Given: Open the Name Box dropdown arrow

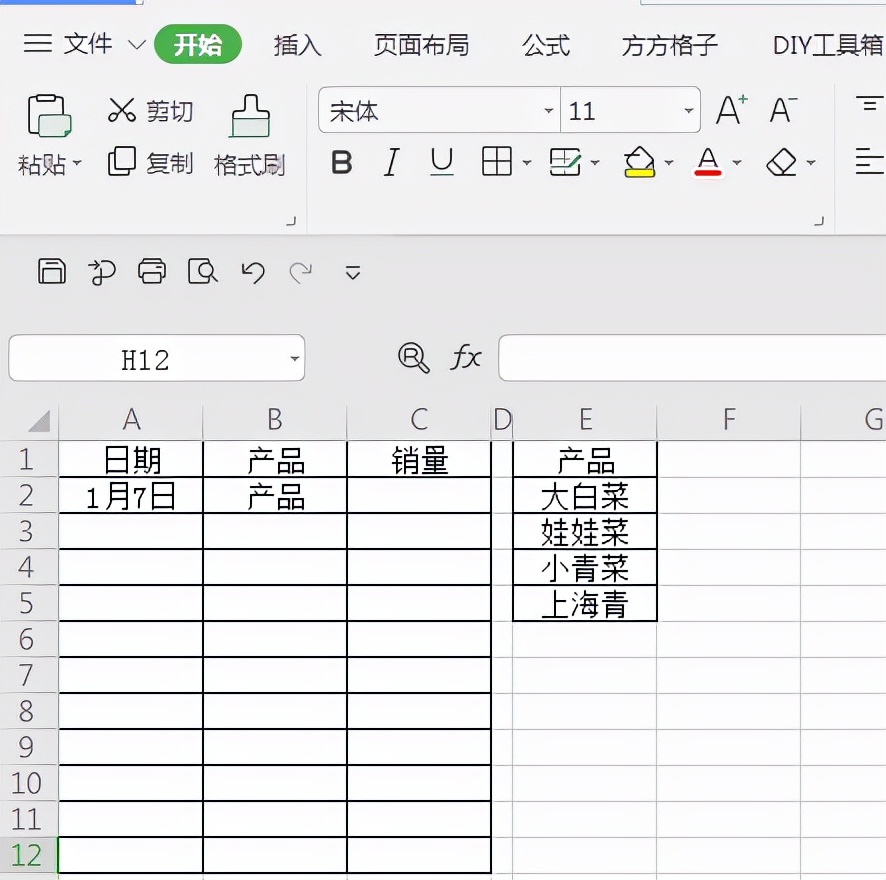Looking at the screenshot, I should 294,358.
